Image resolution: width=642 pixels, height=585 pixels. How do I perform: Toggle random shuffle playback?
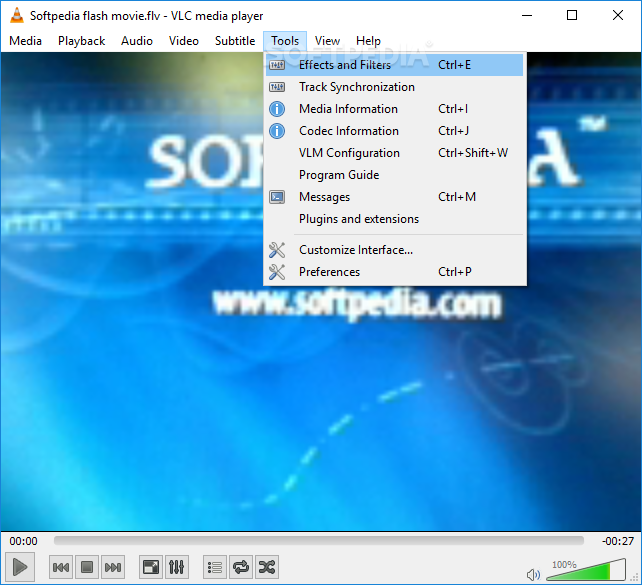[267, 567]
